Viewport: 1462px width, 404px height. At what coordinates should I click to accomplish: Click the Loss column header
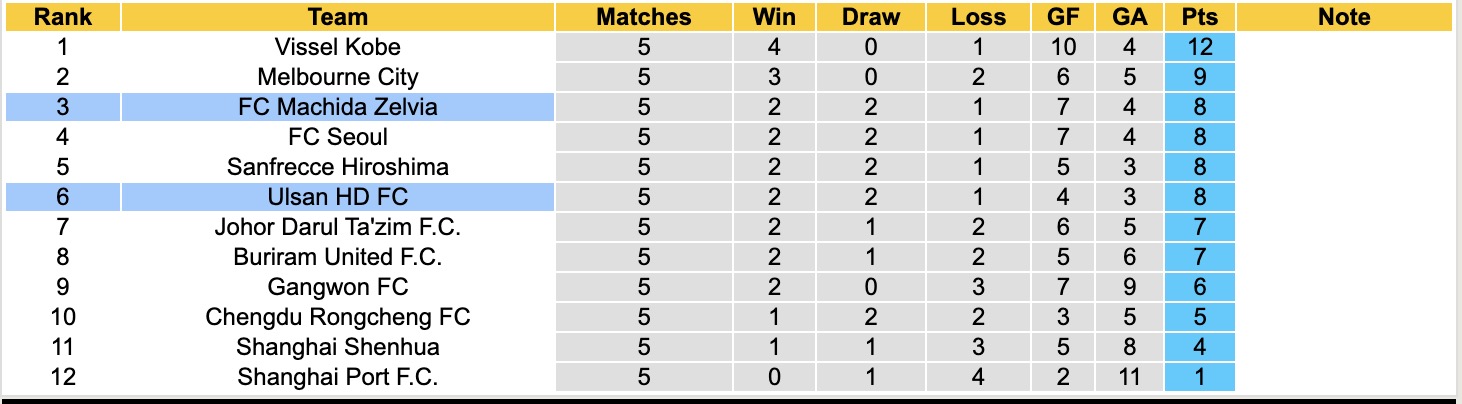pos(978,17)
